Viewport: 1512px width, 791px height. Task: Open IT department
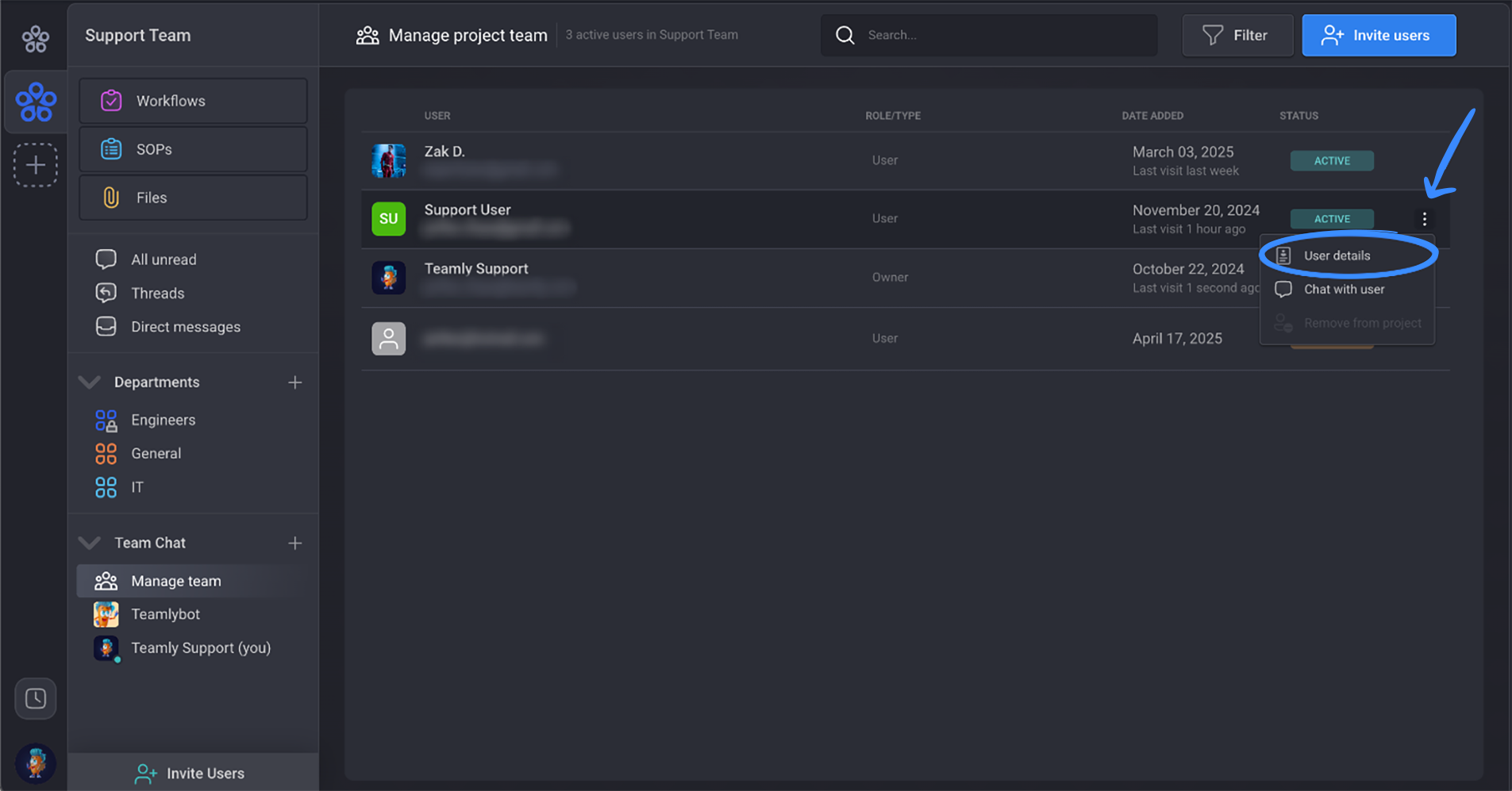(x=137, y=487)
